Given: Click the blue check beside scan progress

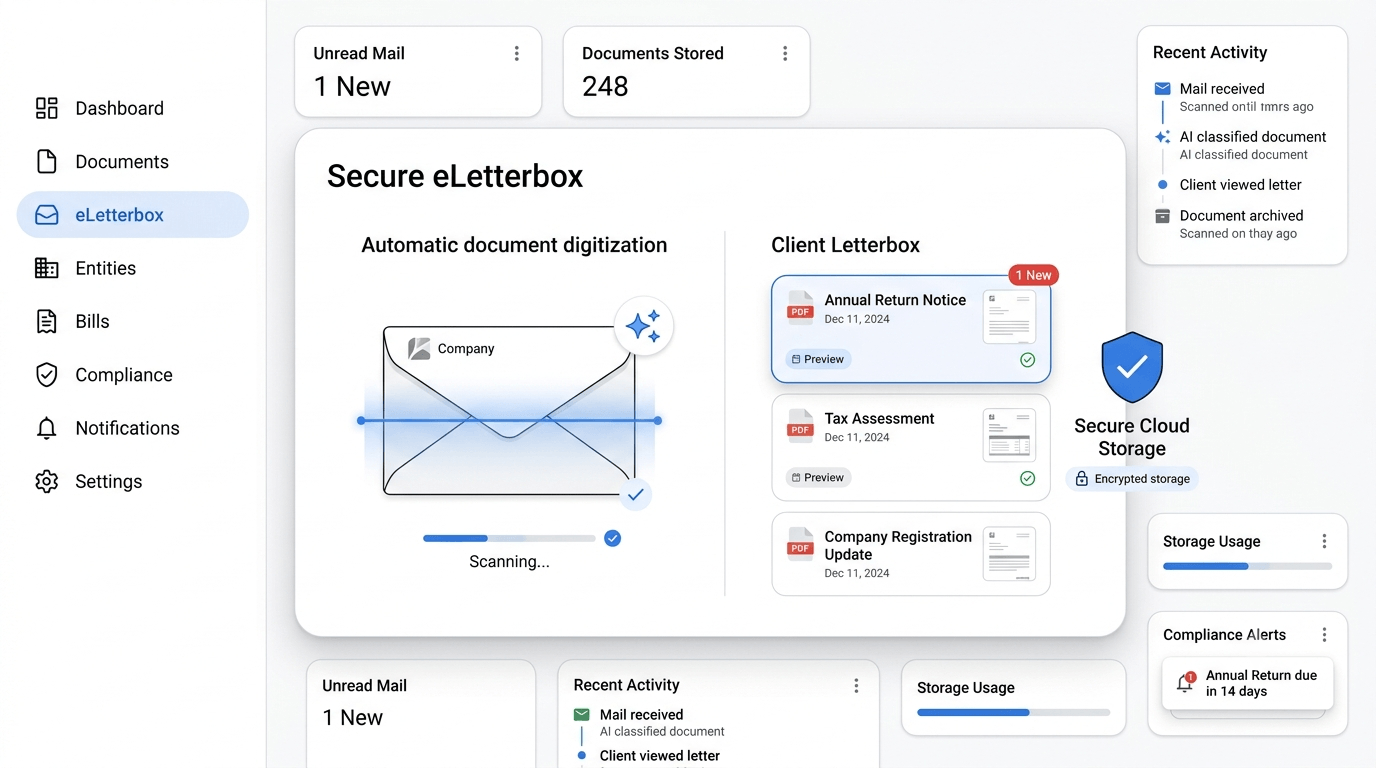Looking at the screenshot, I should tap(613, 538).
